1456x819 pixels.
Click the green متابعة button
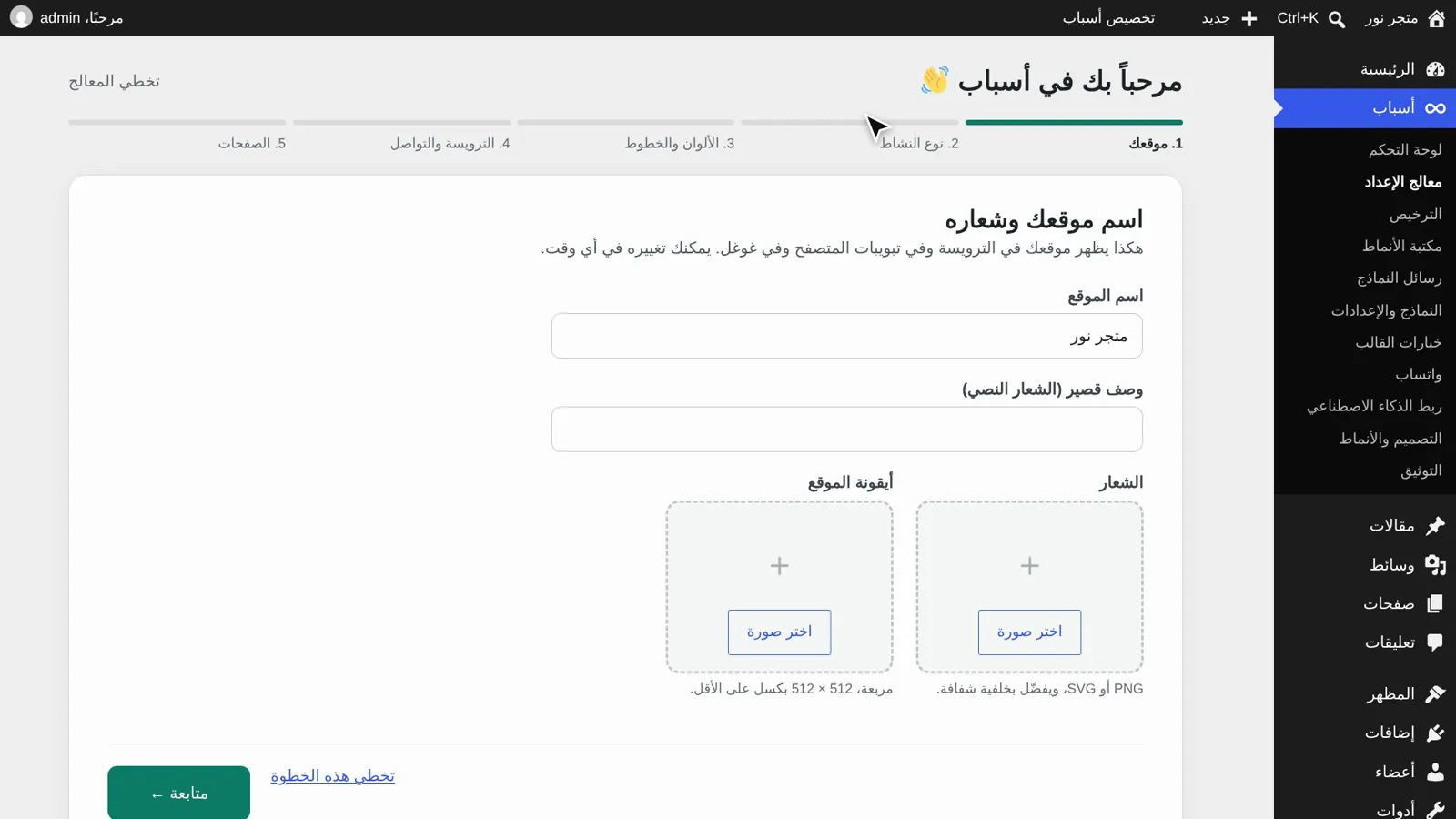(x=178, y=793)
